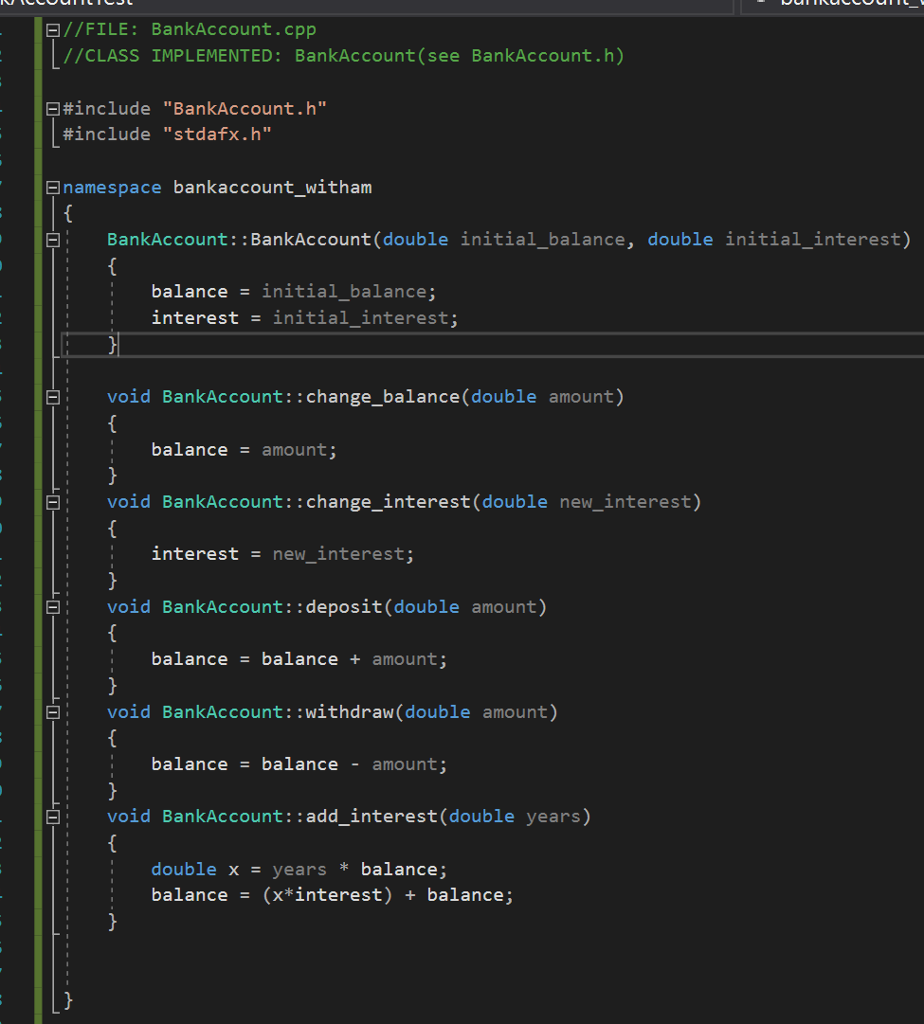Collapse the change_interest function body
The width and height of the screenshot is (924, 1024).
tap(51, 501)
